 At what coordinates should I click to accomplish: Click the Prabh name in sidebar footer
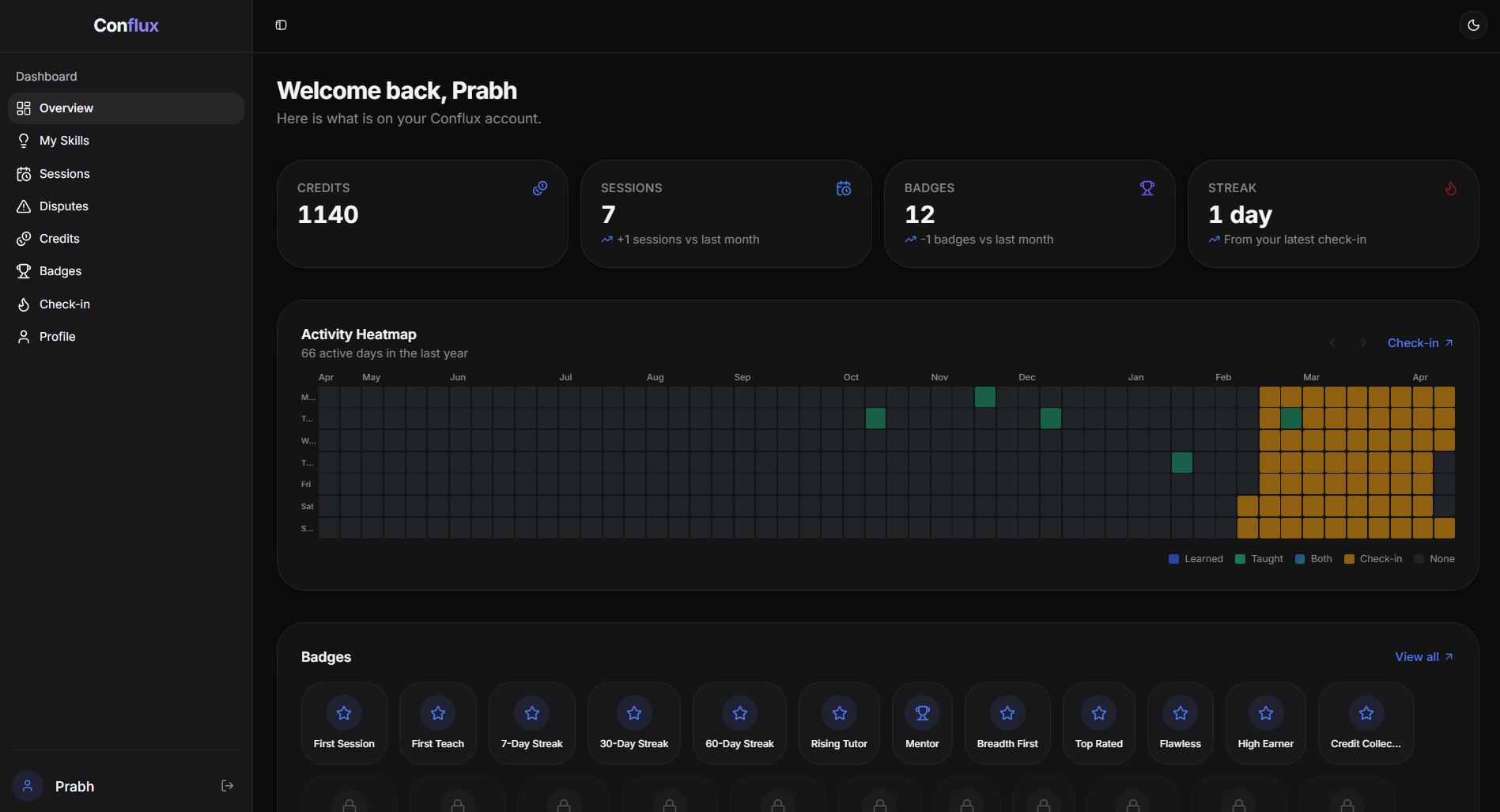pyautogui.click(x=74, y=787)
